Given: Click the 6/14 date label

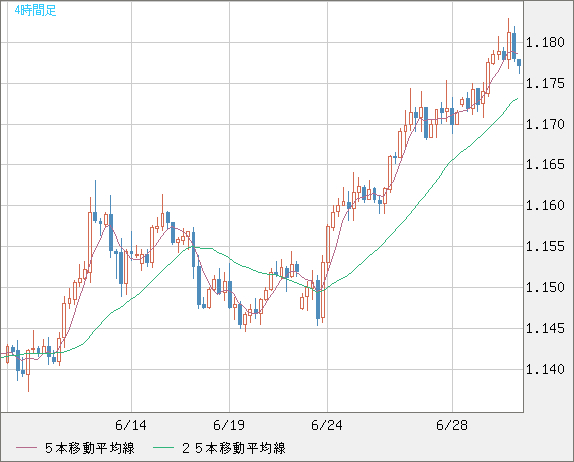Looking at the screenshot, I should (x=131, y=425).
